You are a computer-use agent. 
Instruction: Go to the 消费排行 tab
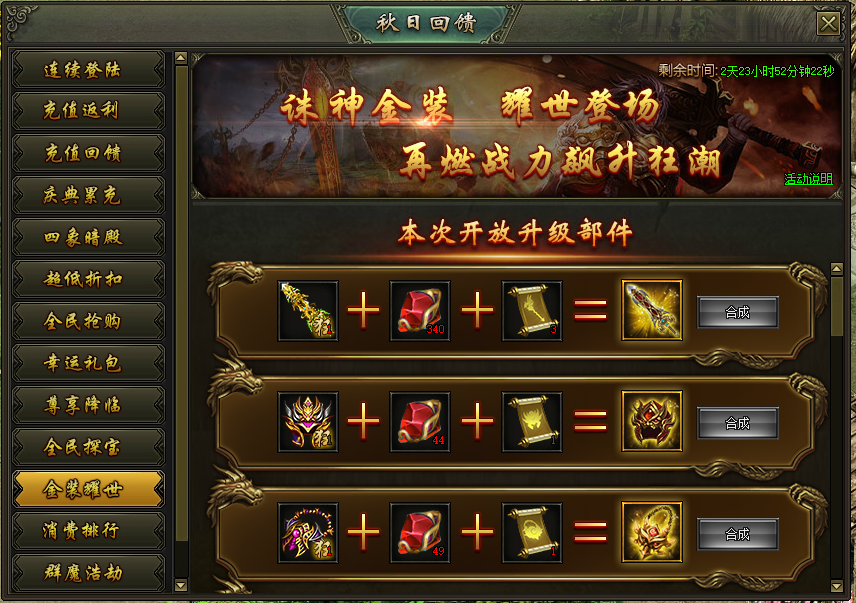[88, 530]
